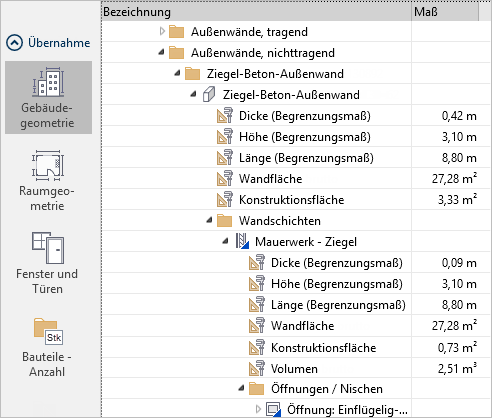Click the Ziegel-Beton-Außenwand wall element icon
The image size is (492, 418).
pos(209,94)
